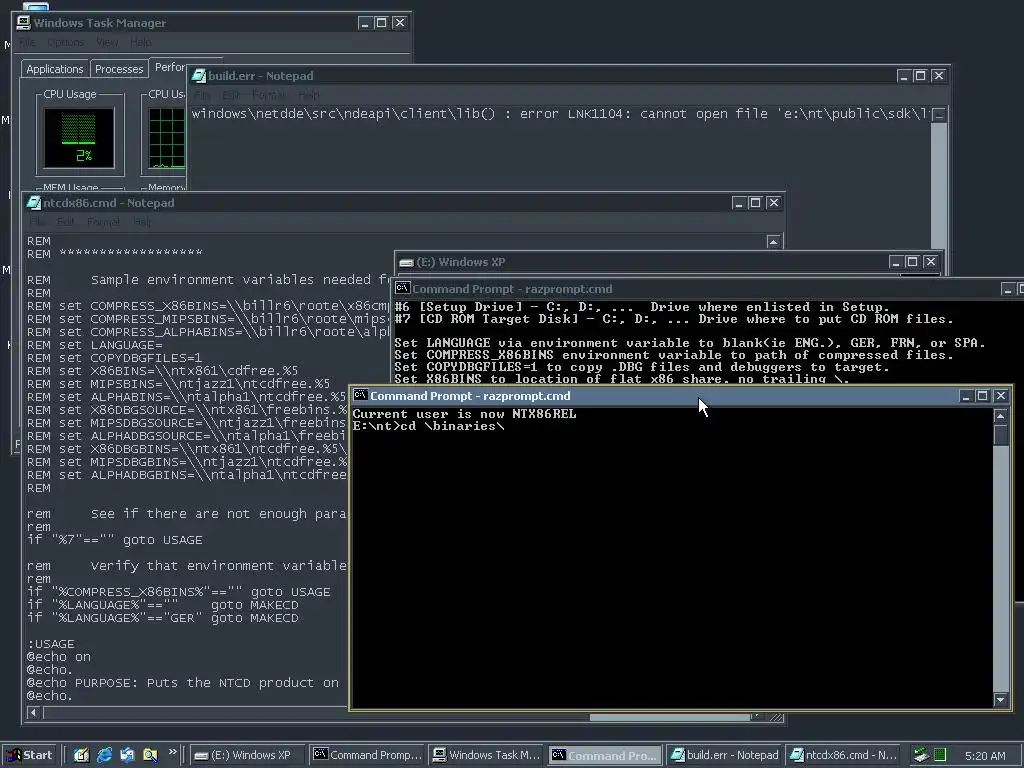This screenshot has height=768, width=1024.
Task: Click the CPU Usage 2% gauge
Action: (79, 138)
